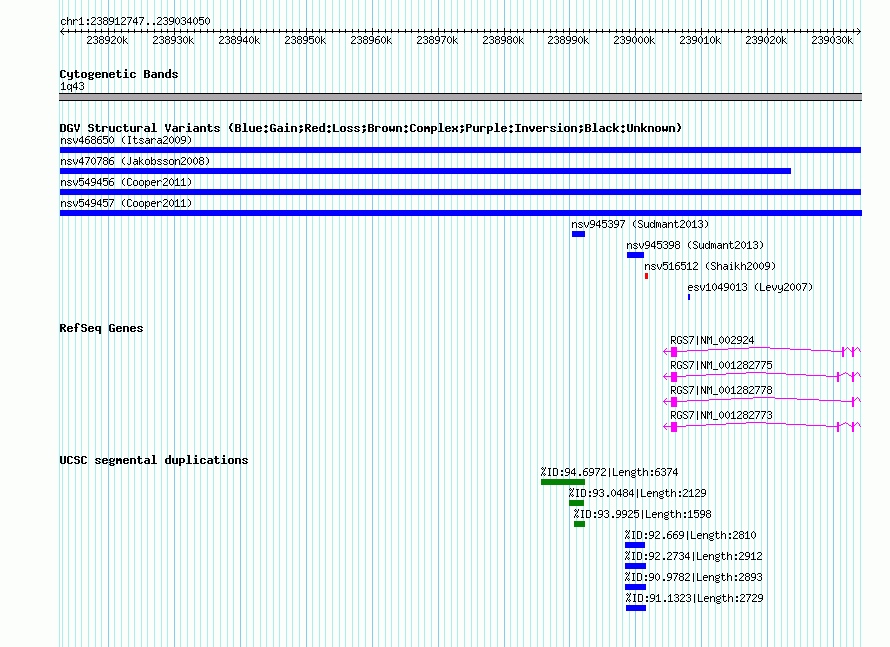
Task: Click the nsv549456 (Cooper2011) label
Action: pos(126,182)
